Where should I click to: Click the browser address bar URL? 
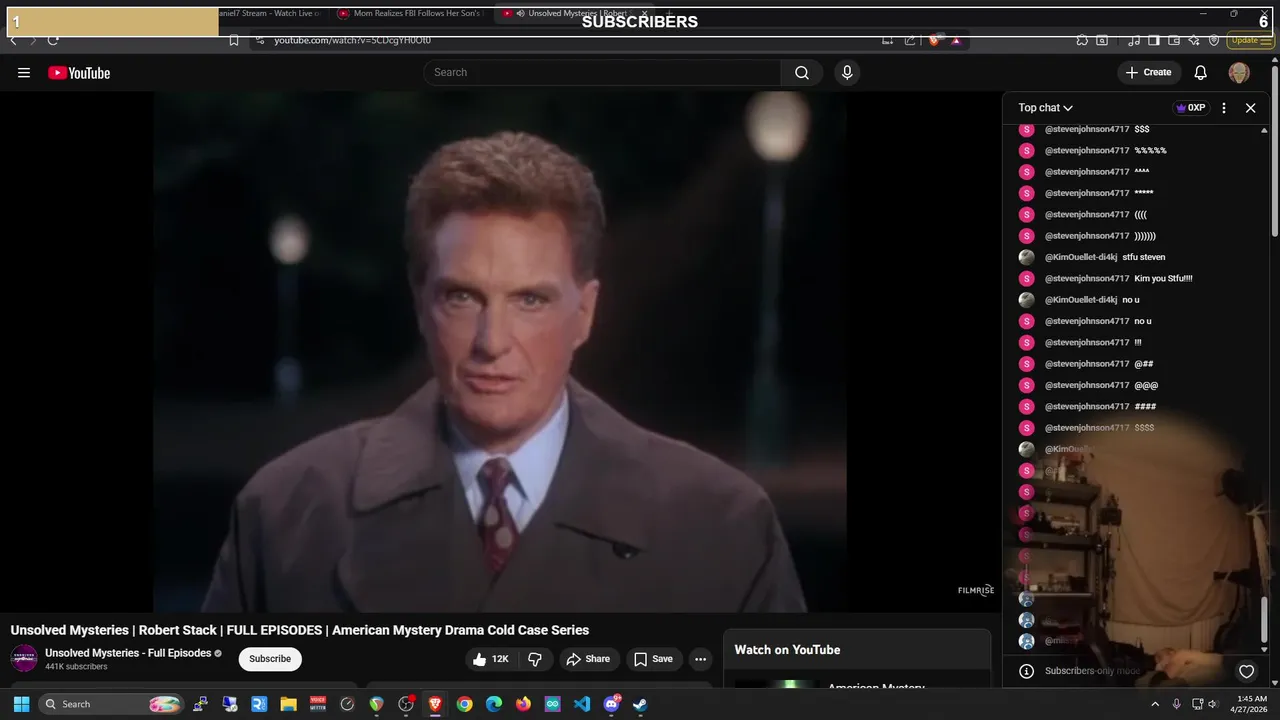(x=352, y=40)
